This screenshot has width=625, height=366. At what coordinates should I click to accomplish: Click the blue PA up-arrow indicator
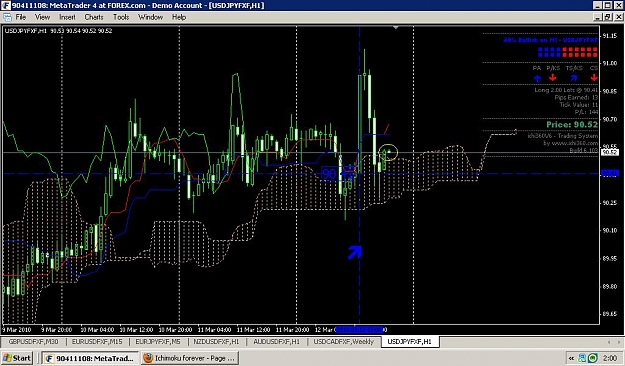[x=537, y=78]
